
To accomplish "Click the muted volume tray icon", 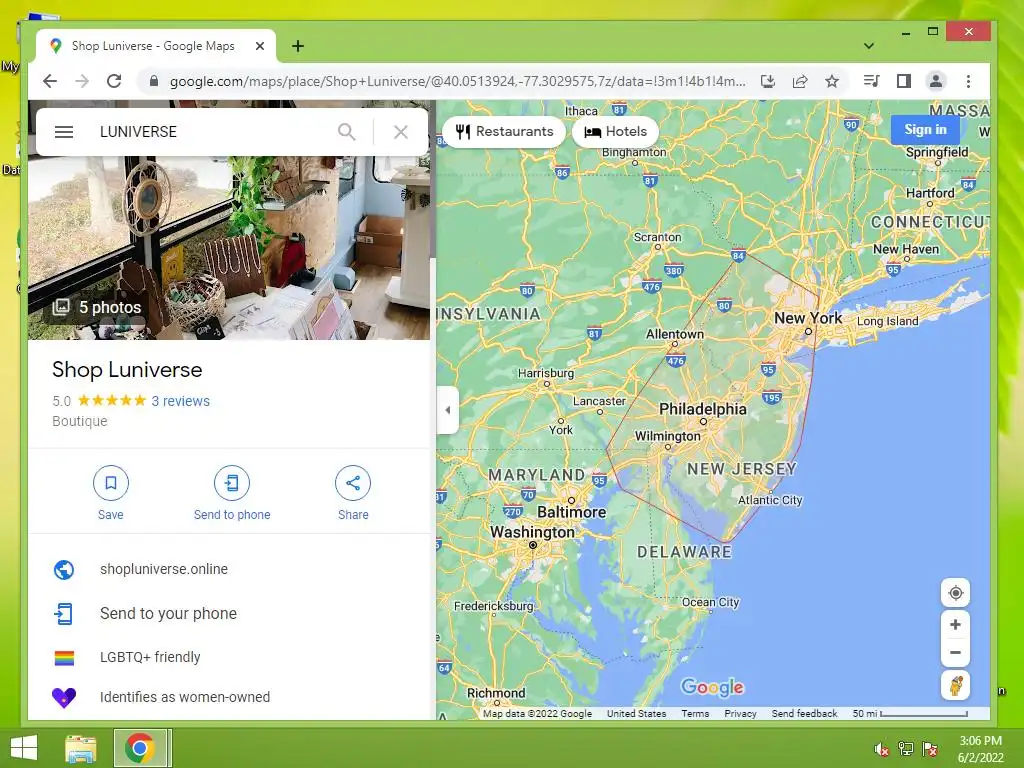I will 882,749.
